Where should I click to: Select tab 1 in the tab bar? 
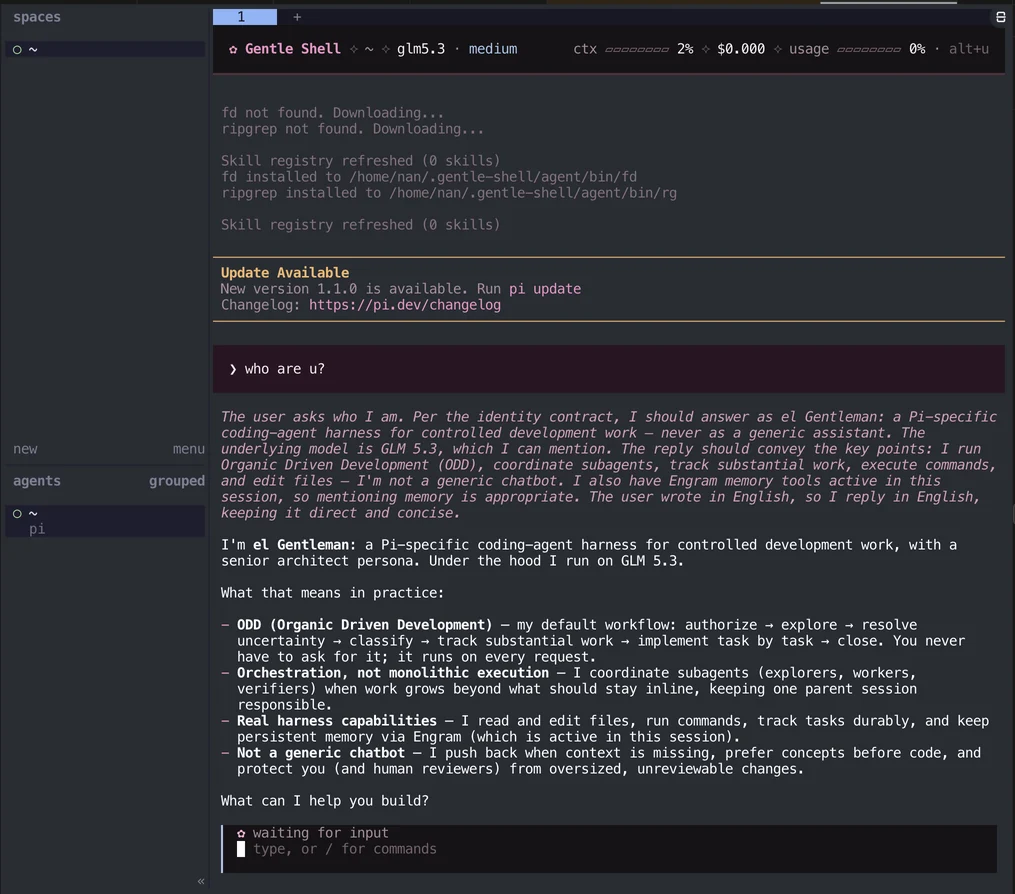pos(245,17)
